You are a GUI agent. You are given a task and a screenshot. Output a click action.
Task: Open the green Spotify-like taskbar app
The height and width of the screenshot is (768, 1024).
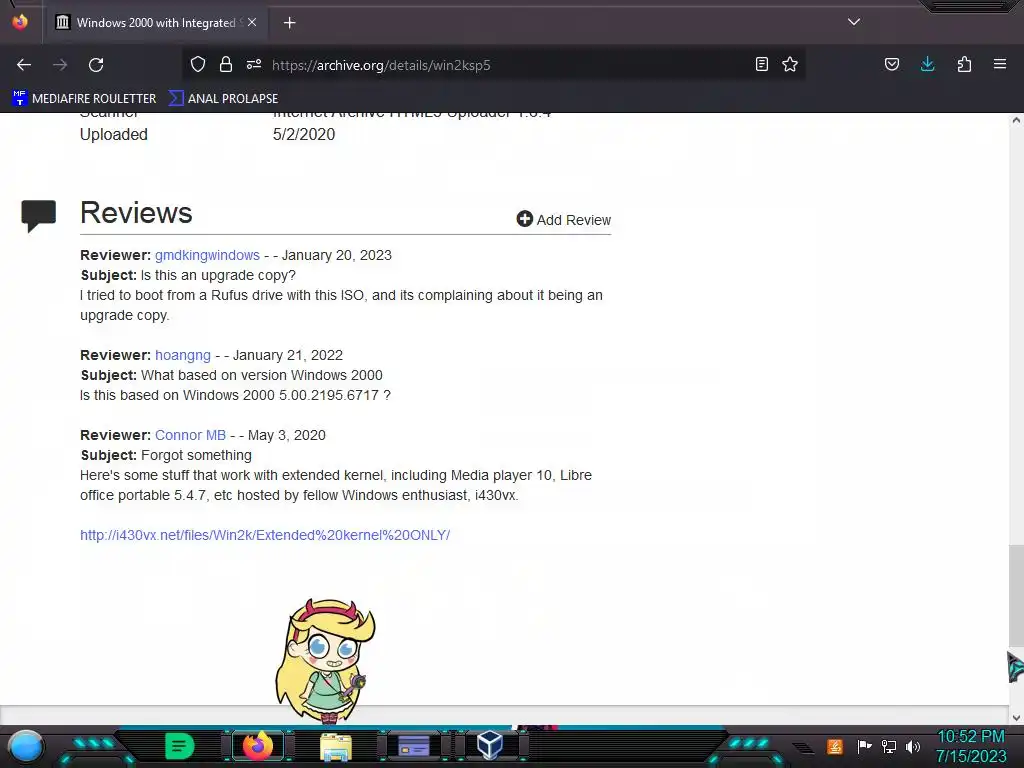[180, 746]
